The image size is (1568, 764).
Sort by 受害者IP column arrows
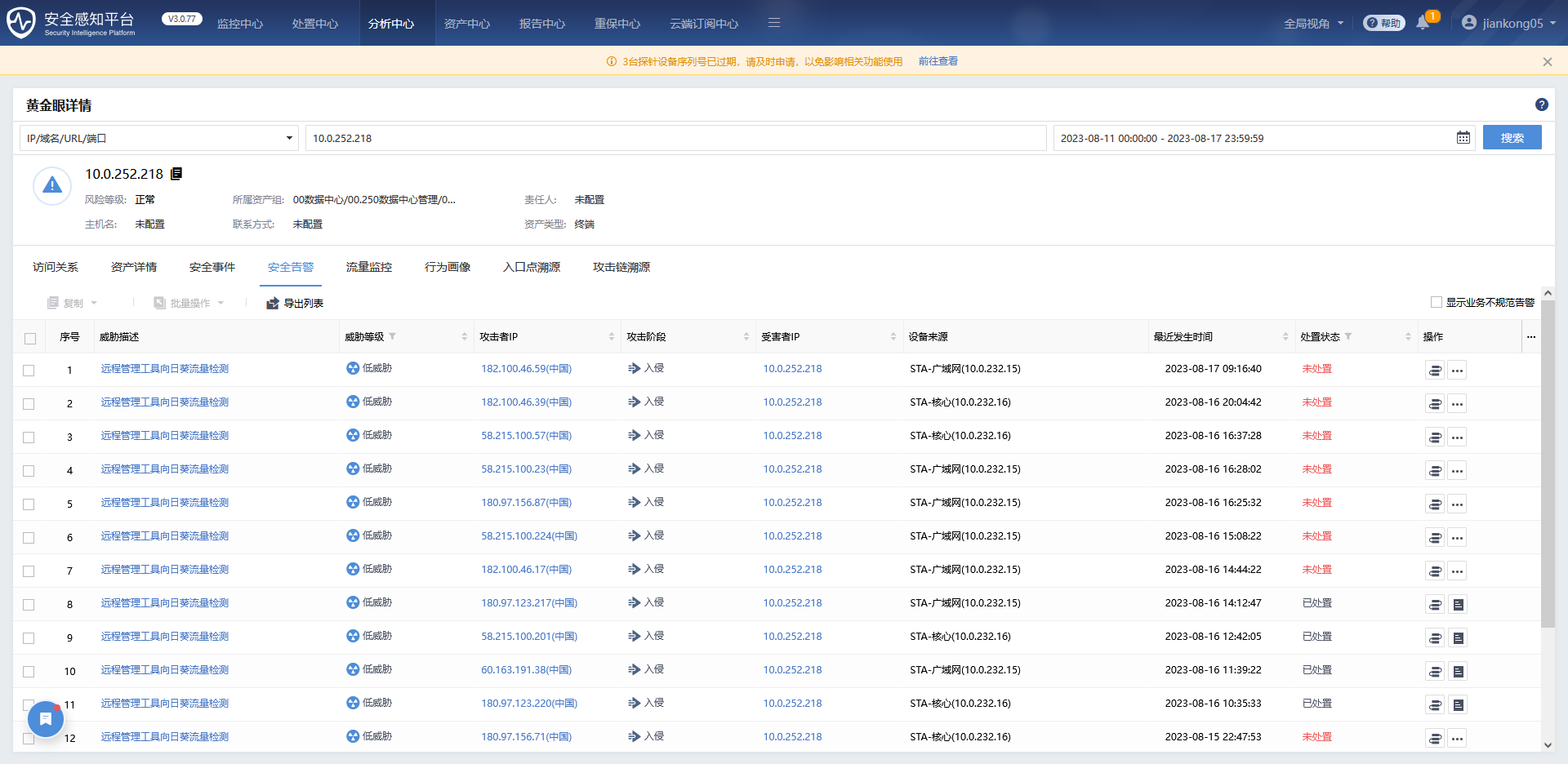coord(893,336)
